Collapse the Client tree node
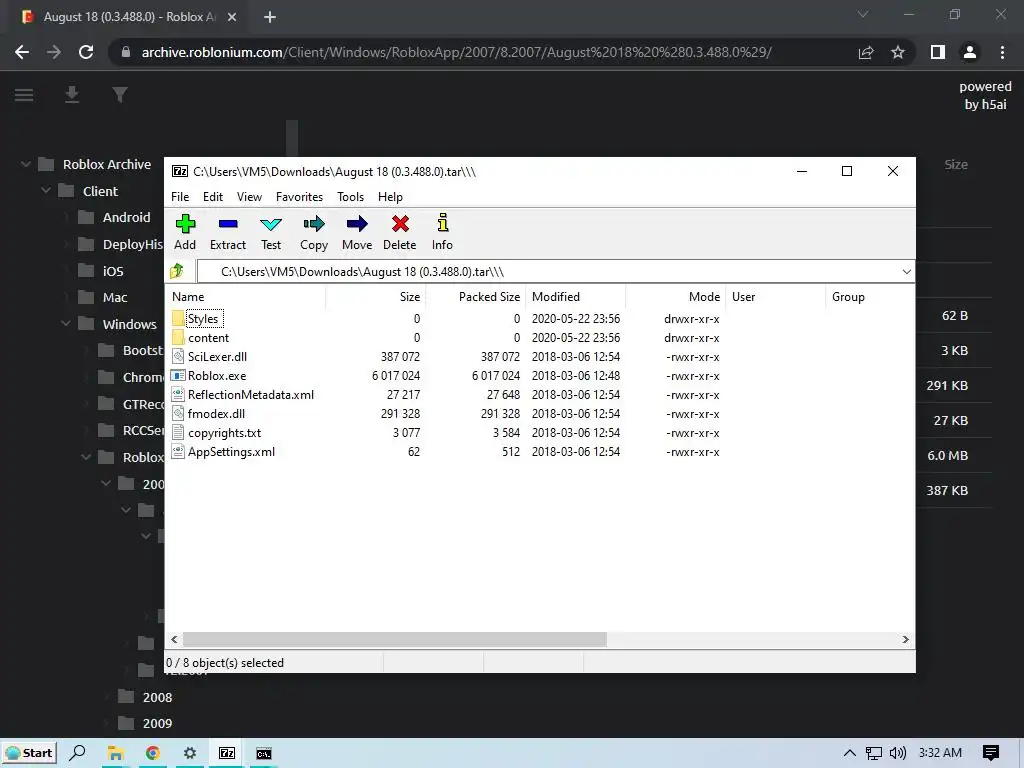 click(x=46, y=191)
